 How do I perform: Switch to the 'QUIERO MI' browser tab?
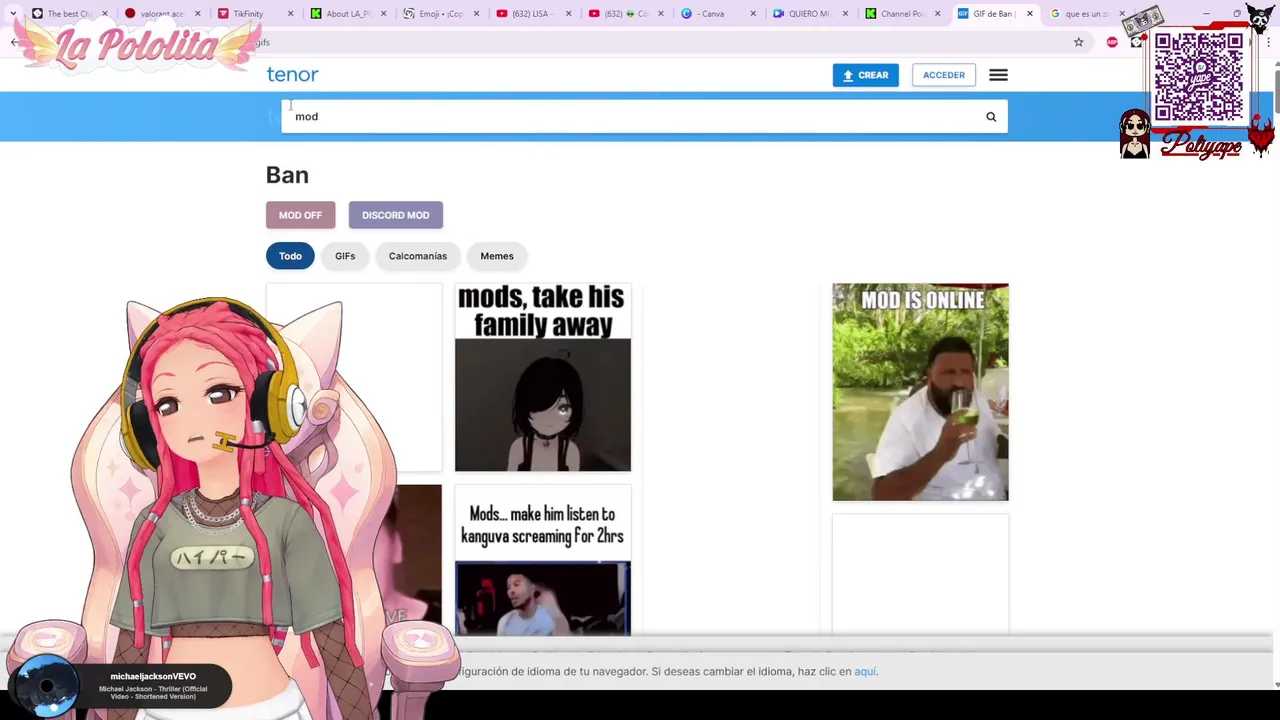[808, 14]
